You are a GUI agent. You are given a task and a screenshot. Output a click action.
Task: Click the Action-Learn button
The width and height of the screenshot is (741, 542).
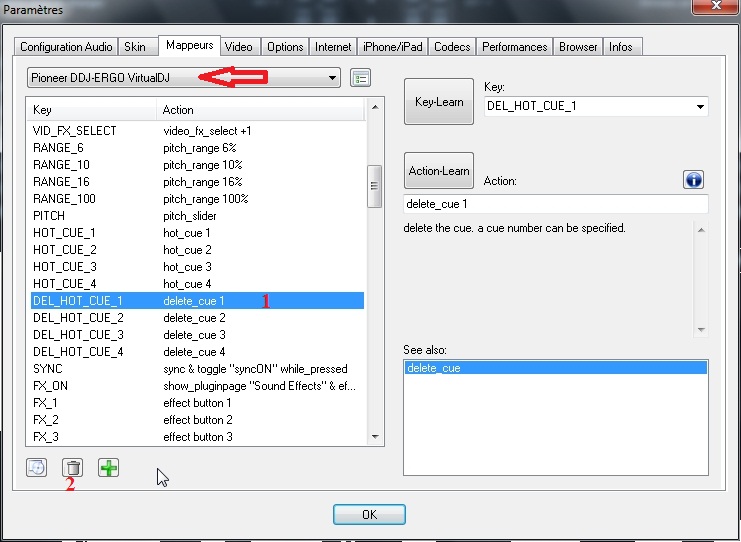439,171
